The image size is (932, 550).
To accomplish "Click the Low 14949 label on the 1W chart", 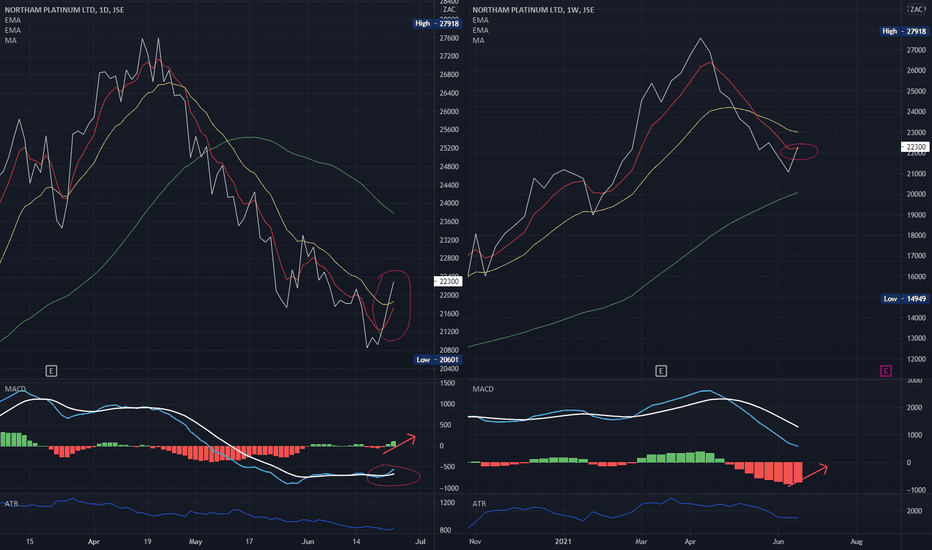I will (x=904, y=298).
